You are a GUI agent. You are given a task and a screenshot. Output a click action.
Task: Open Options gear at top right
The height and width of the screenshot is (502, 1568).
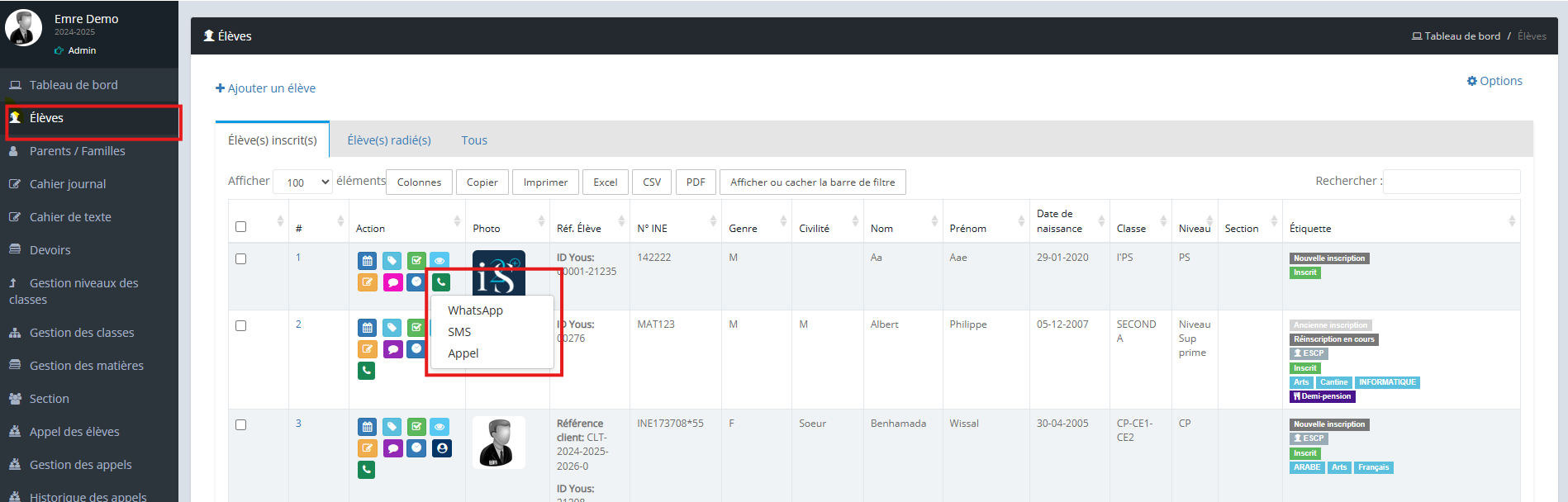[1494, 81]
